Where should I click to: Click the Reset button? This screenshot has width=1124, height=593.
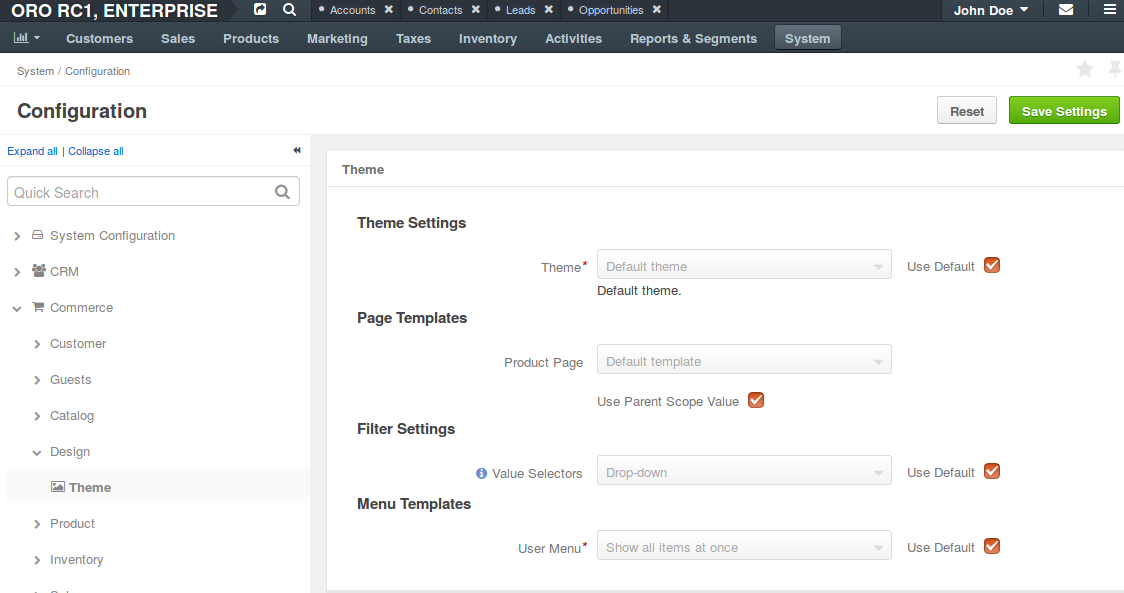(966, 110)
